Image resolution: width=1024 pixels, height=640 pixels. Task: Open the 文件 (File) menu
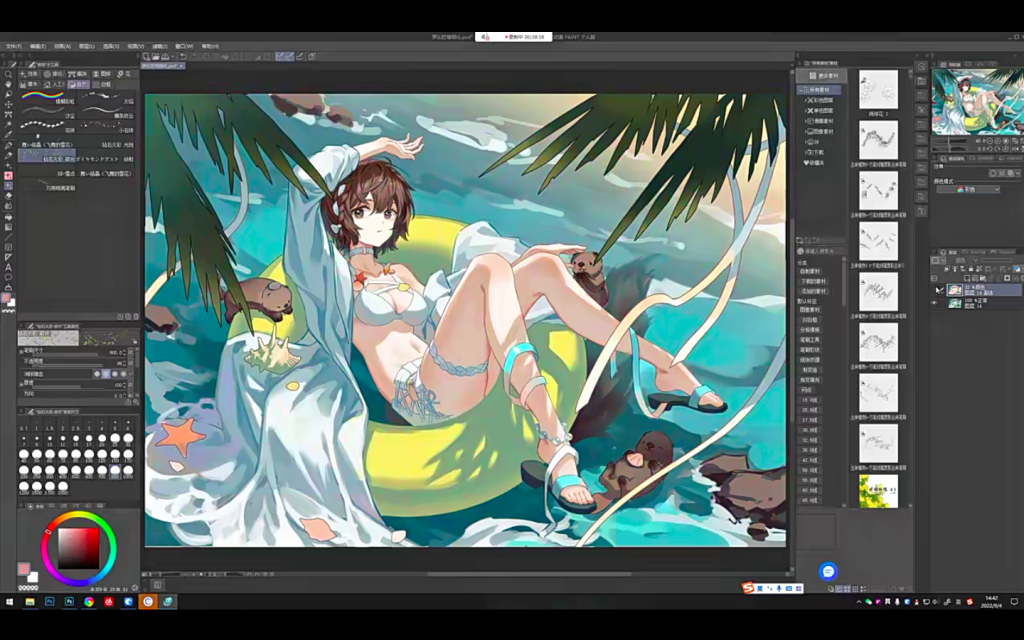(13, 46)
